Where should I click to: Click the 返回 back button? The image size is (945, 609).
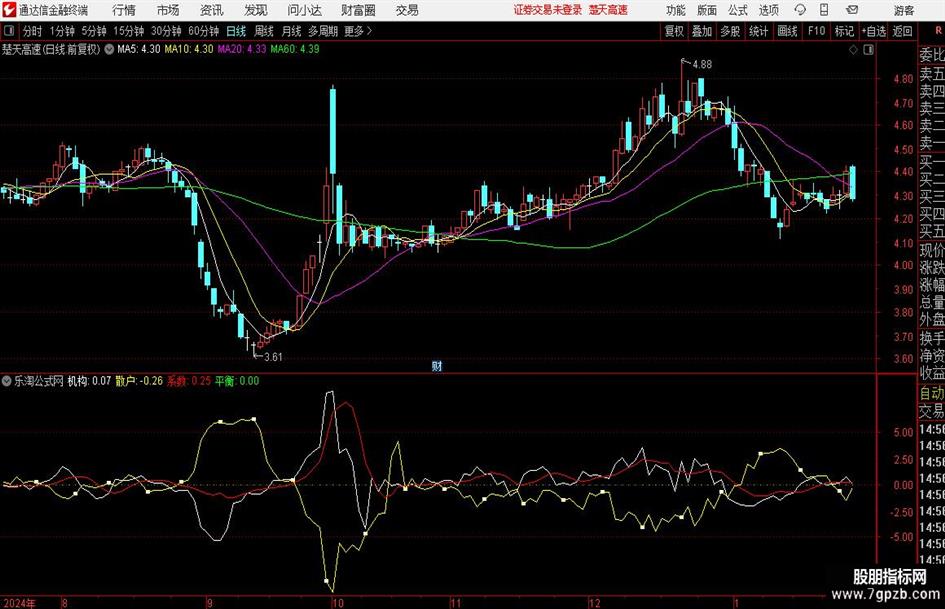902,31
